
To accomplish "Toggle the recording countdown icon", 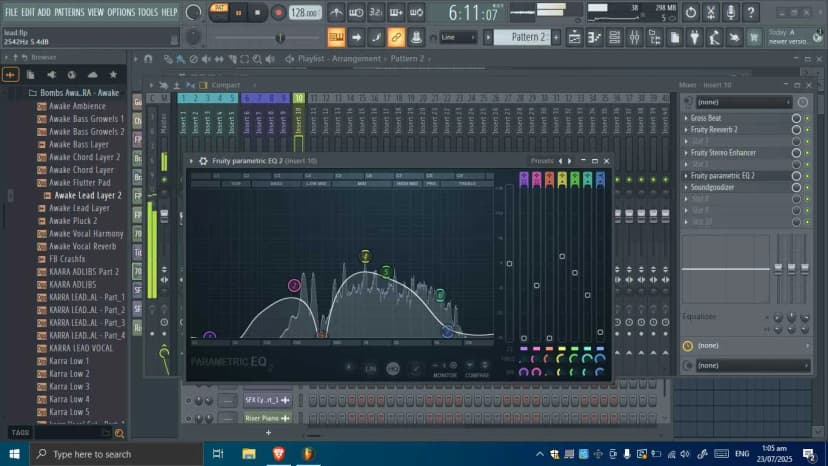I will pyautogui.click(x=375, y=12).
